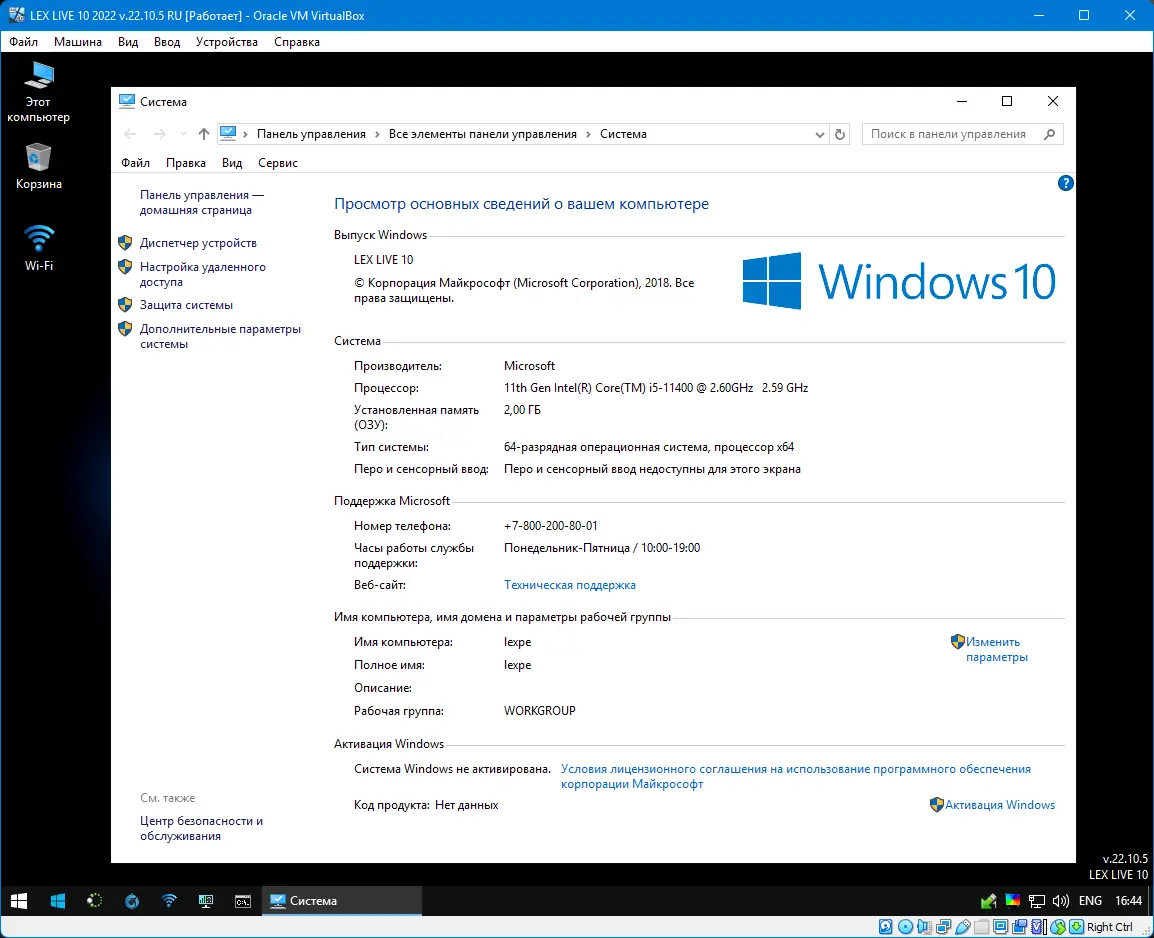This screenshot has width=1154, height=938.
Task: Click Панель управления breadcrumb
Action: coord(311,134)
